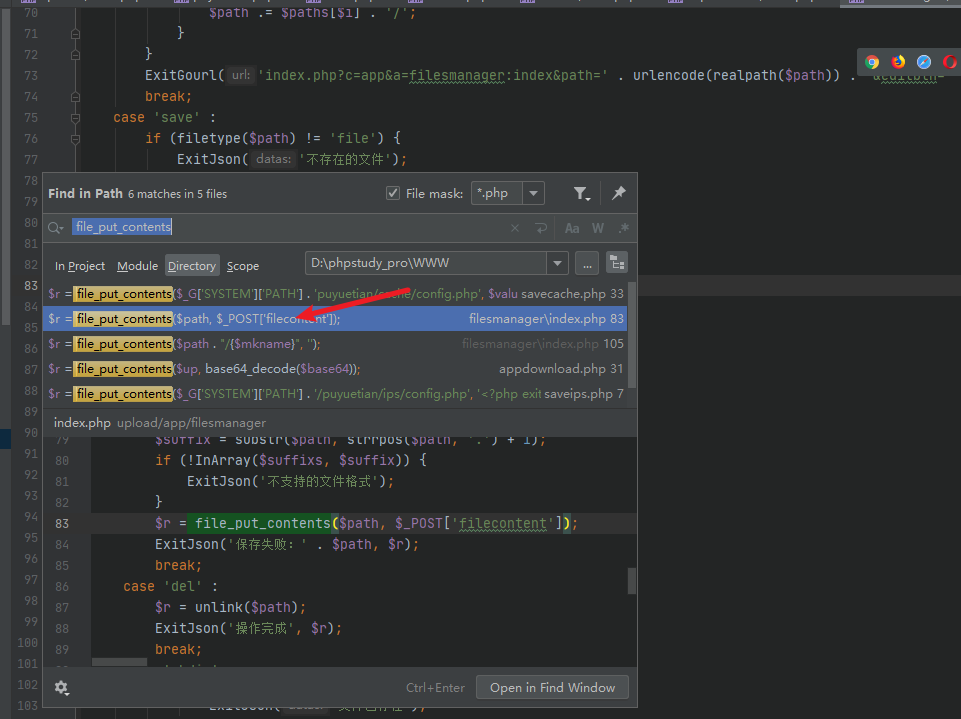
Task: Click the search history magnifier icon
Action: [57, 228]
